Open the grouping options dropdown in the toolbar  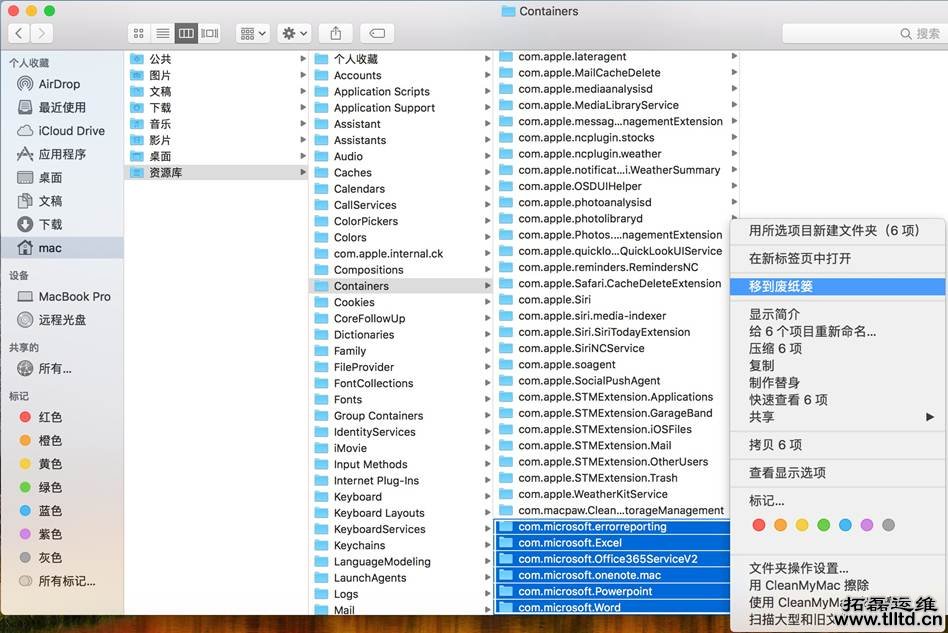[253, 33]
